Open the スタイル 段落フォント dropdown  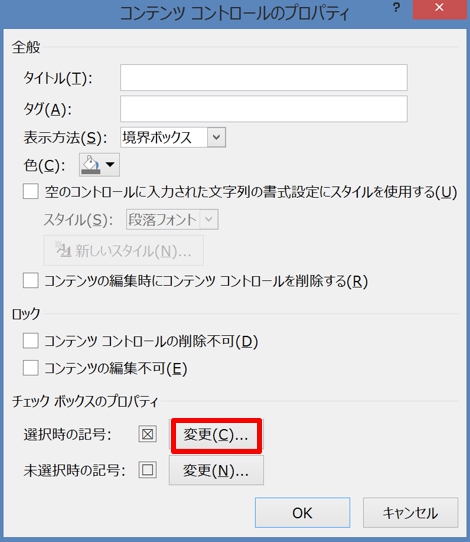[172, 219]
